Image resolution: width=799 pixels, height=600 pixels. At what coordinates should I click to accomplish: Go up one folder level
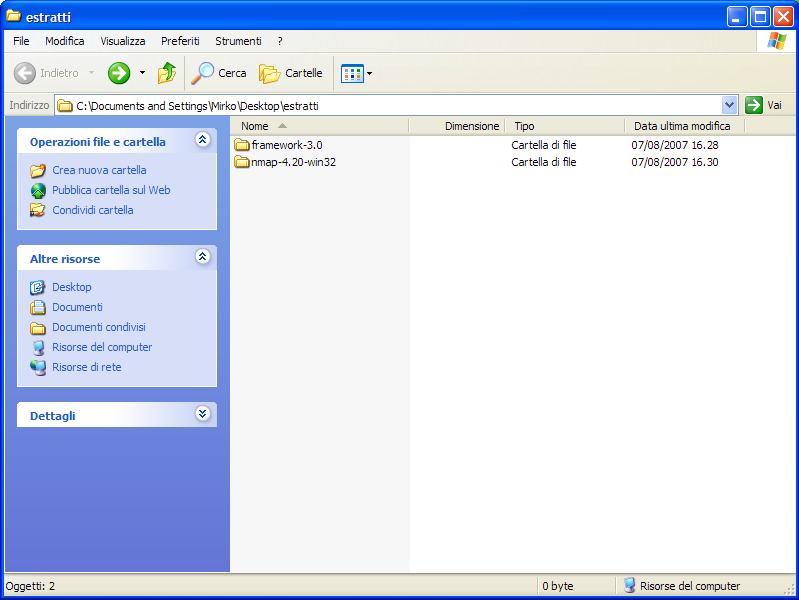coord(167,73)
